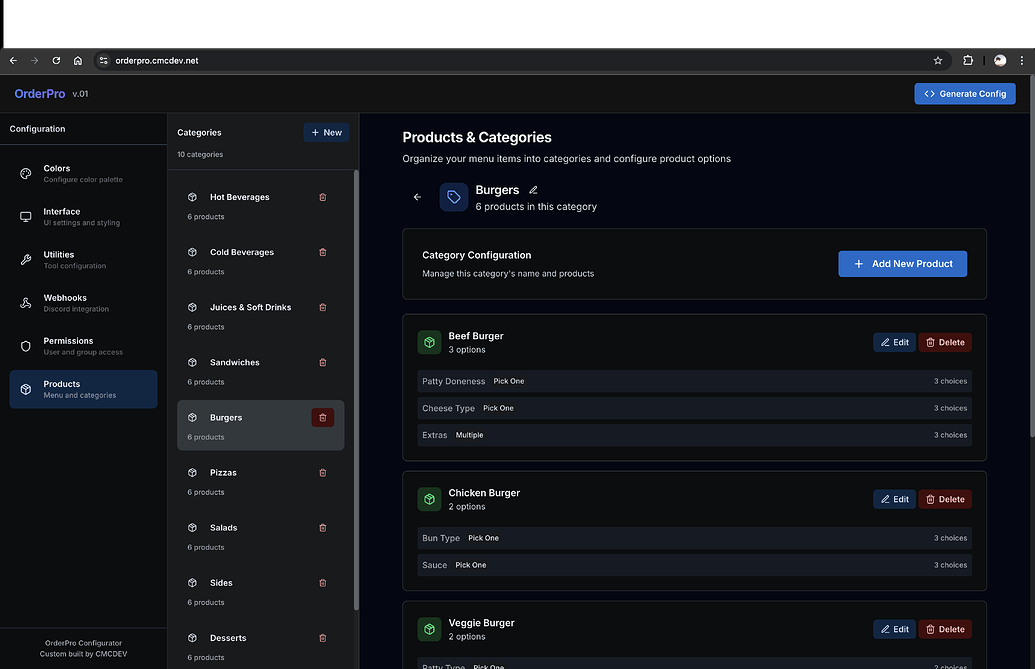Click the back arrow above Category Configuration
This screenshot has height=669, width=1035.
coord(417,196)
